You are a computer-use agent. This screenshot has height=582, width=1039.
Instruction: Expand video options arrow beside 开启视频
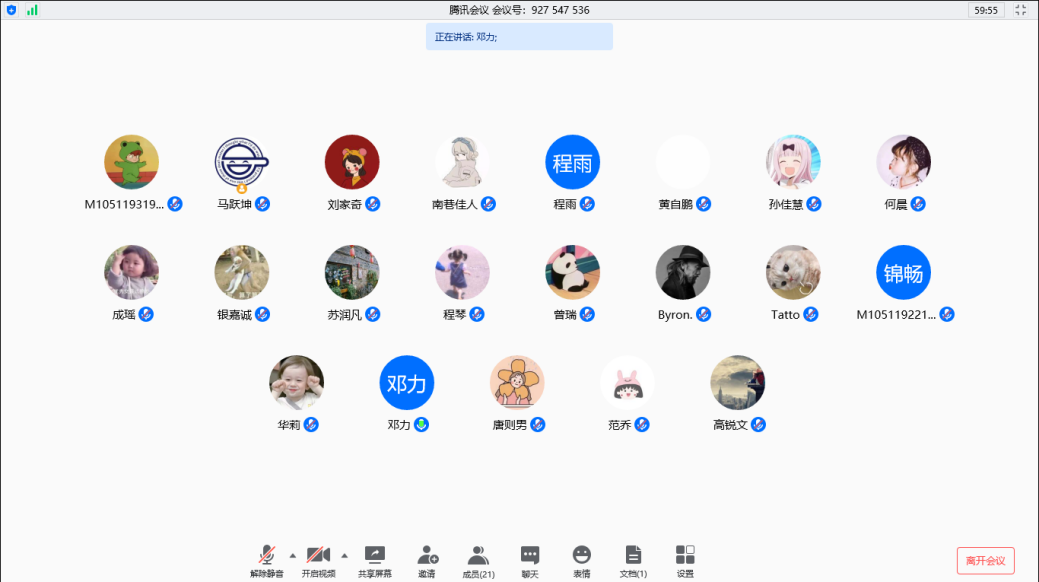point(344,555)
